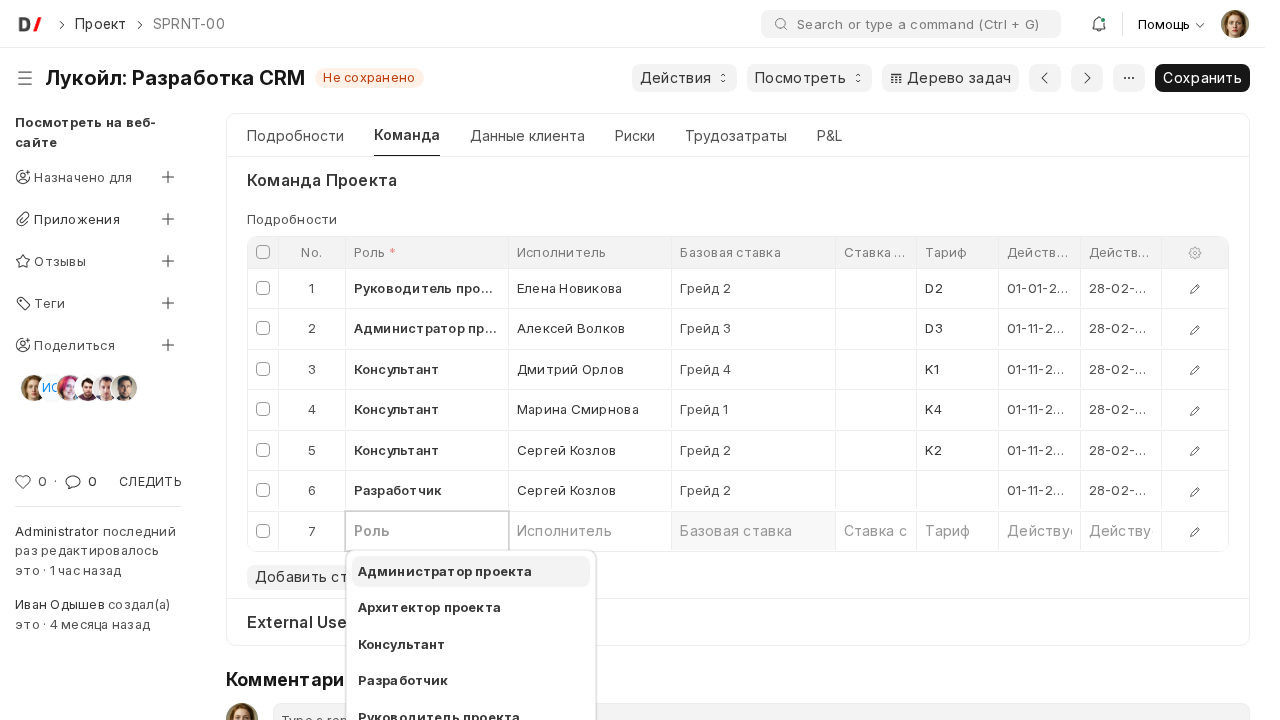Image resolution: width=1280 pixels, height=720 pixels.
Task: Check the empty row 7 checkbox
Action: click(x=263, y=531)
